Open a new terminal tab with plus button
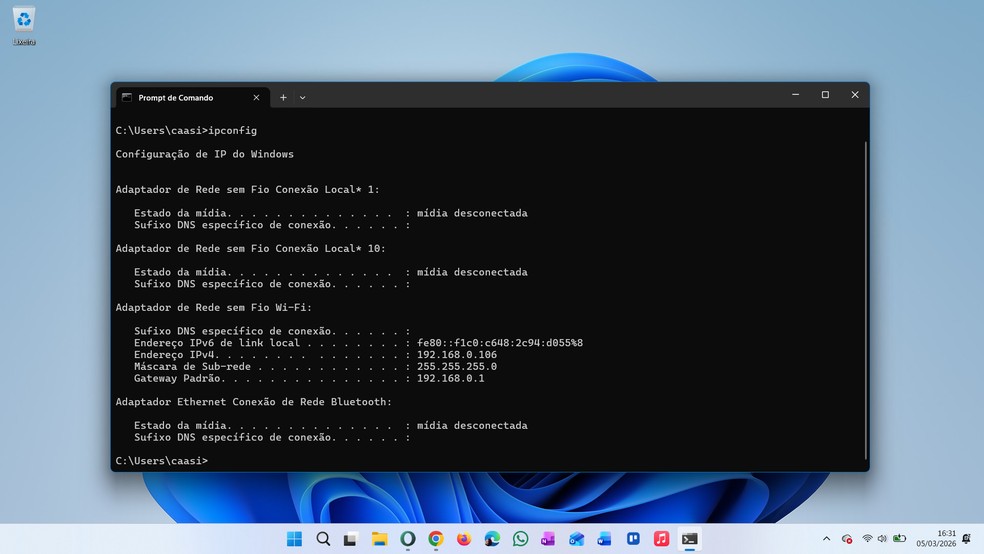 (283, 97)
